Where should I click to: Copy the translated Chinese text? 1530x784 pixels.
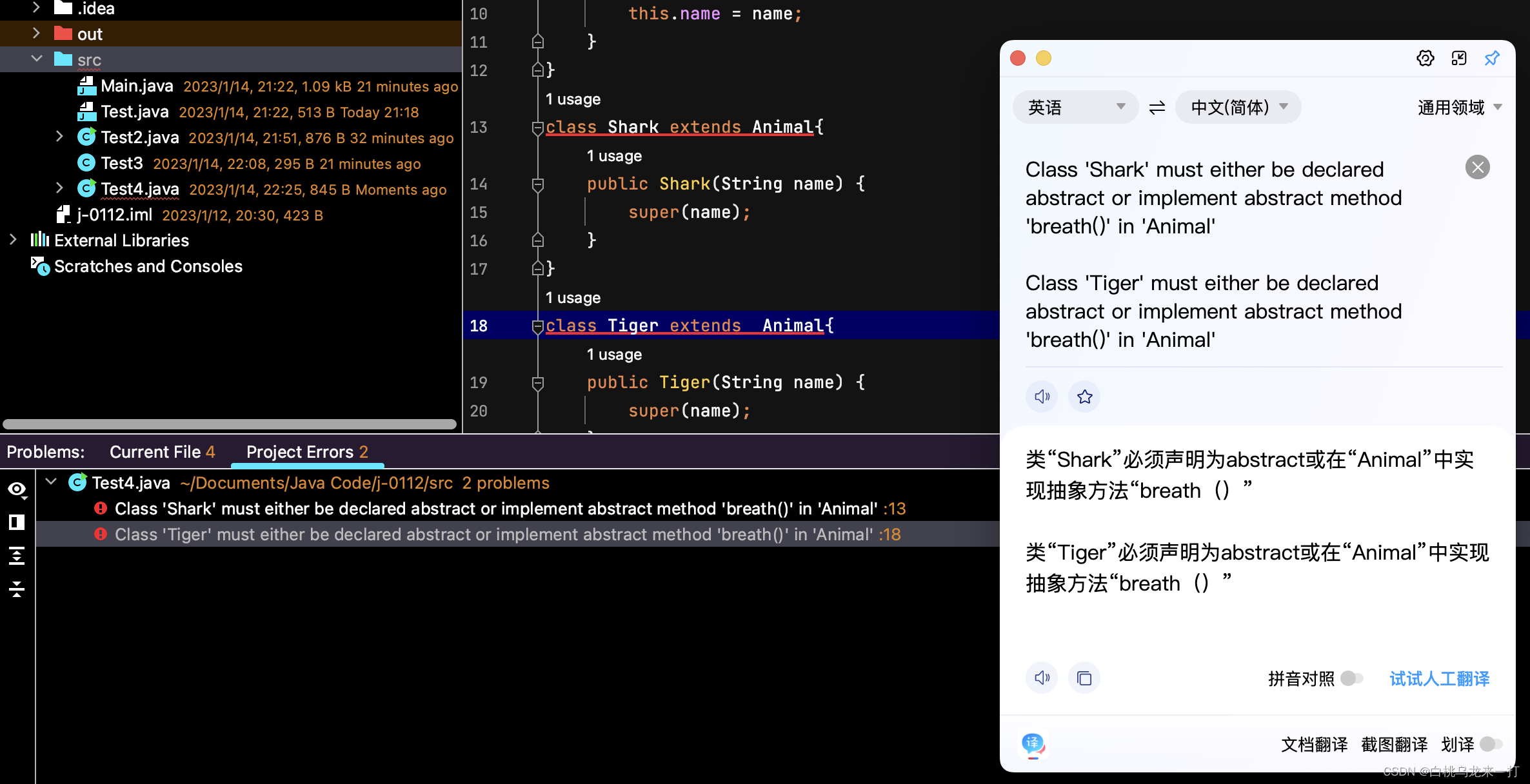[1084, 678]
